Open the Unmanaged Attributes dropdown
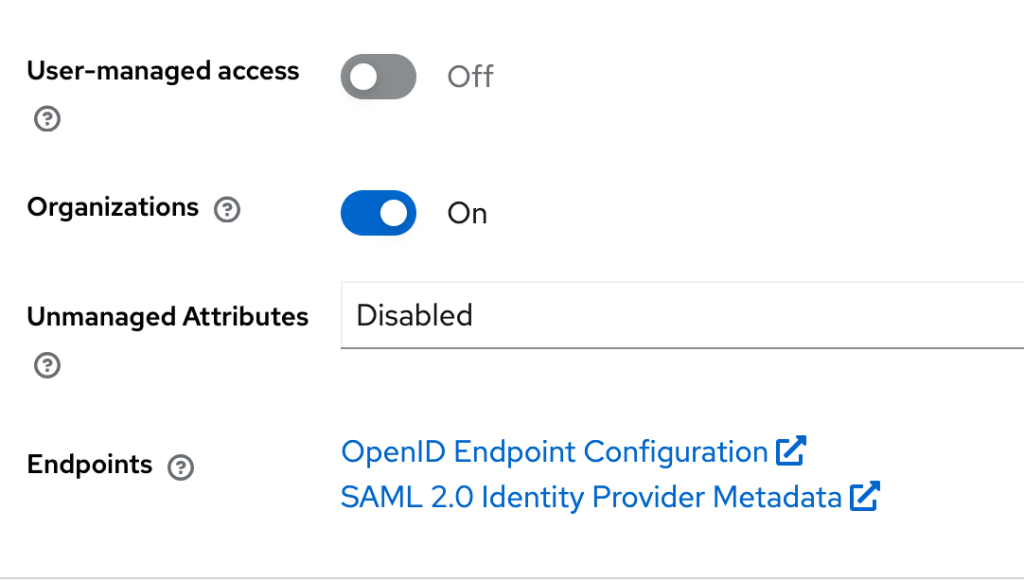This screenshot has height=581, width=1024. [x=682, y=315]
